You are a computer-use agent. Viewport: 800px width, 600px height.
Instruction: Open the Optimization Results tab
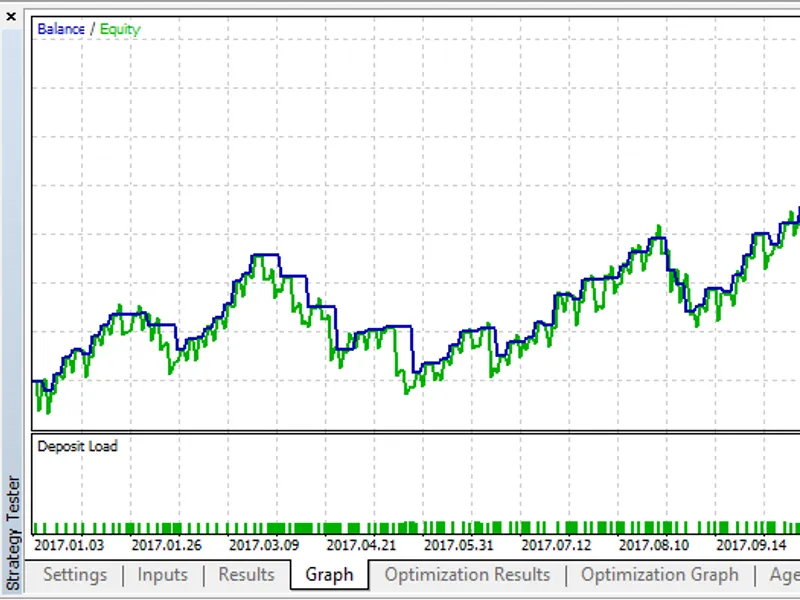coord(467,575)
